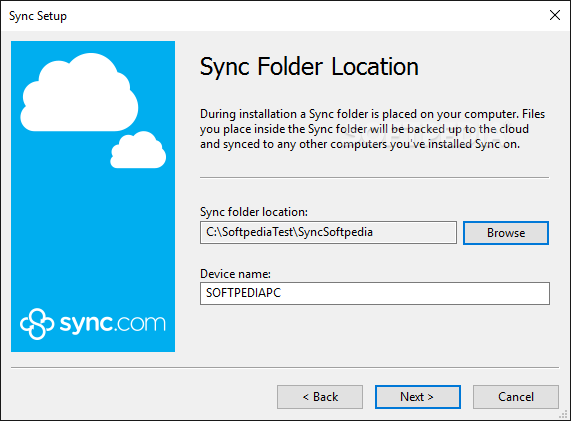Click the sync.com logo

click(93, 324)
